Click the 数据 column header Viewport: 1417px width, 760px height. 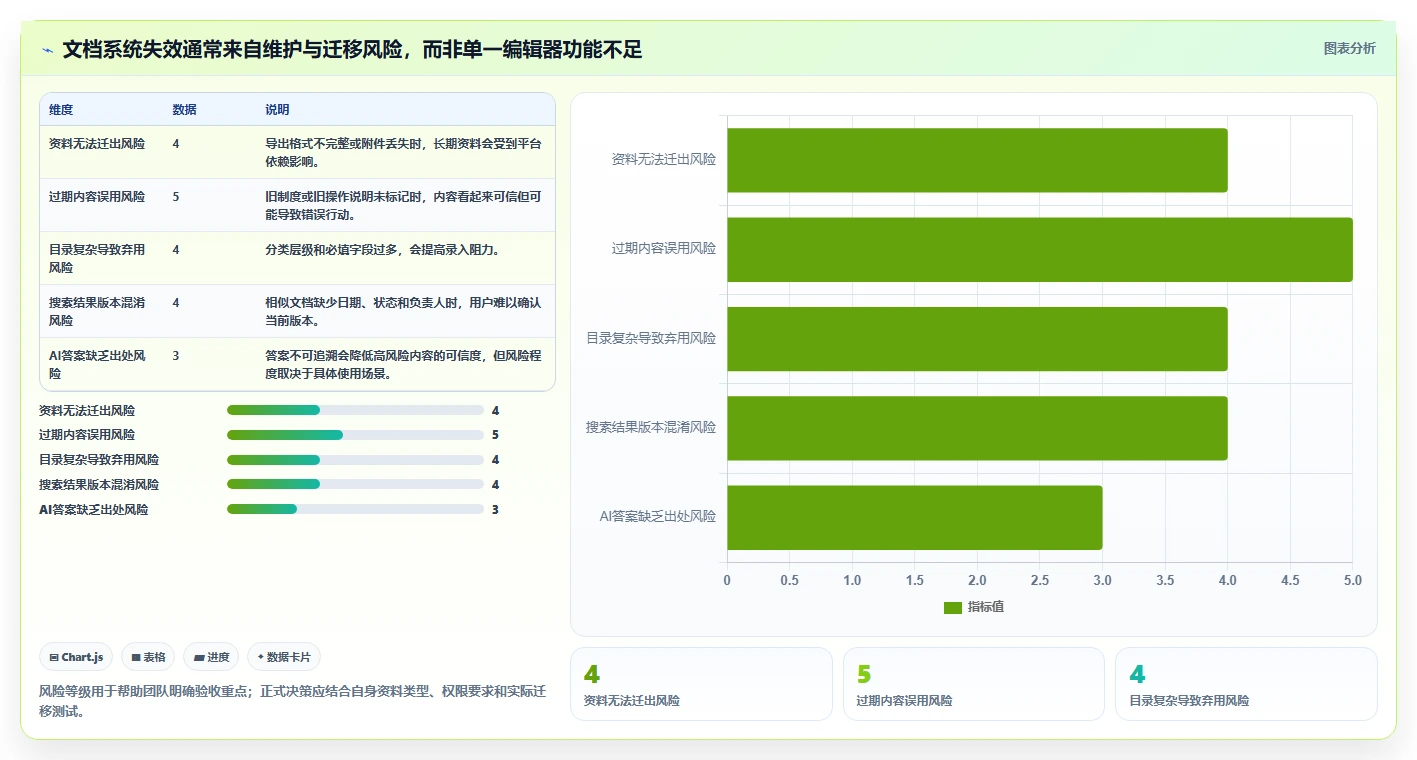point(184,110)
